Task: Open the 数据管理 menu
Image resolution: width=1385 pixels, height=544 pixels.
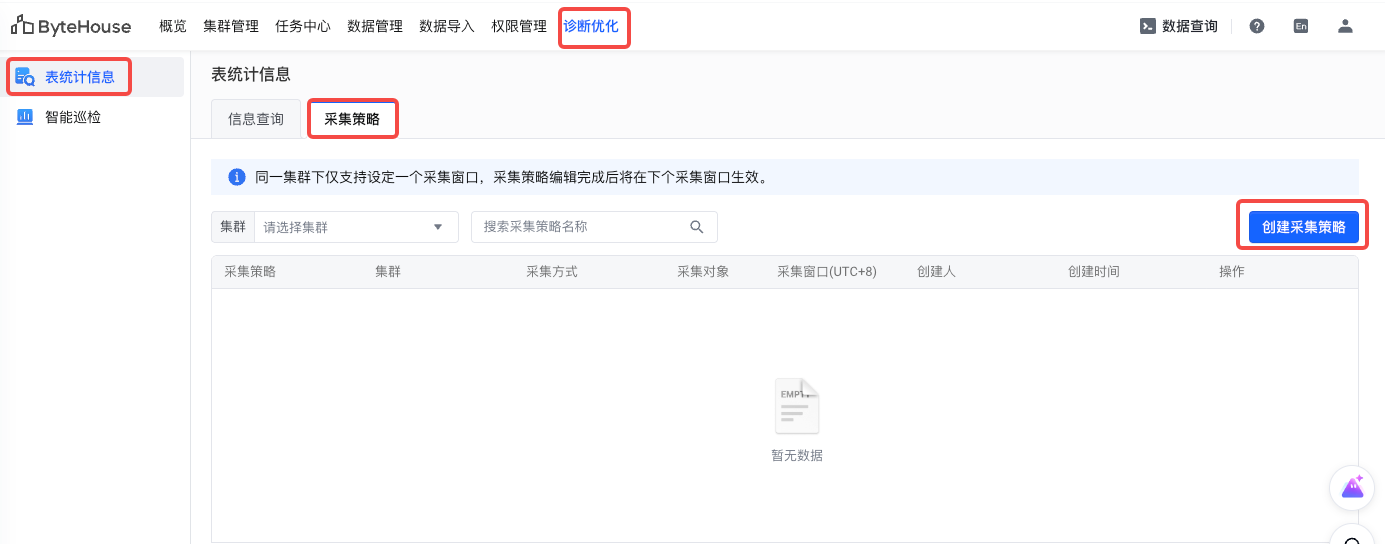Action: coord(375,27)
